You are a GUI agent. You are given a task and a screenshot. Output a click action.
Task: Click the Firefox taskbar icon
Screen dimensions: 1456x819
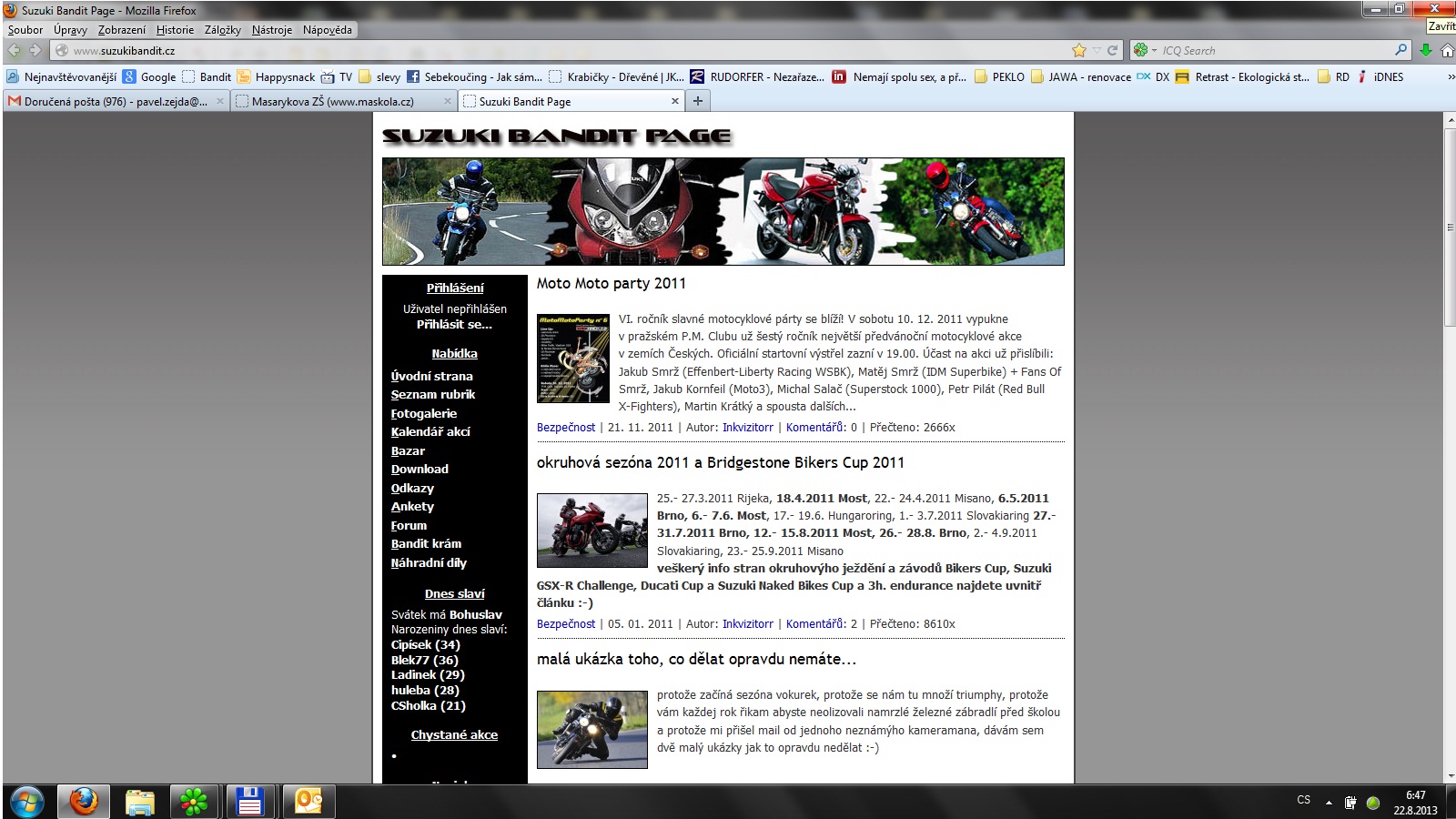point(84,802)
